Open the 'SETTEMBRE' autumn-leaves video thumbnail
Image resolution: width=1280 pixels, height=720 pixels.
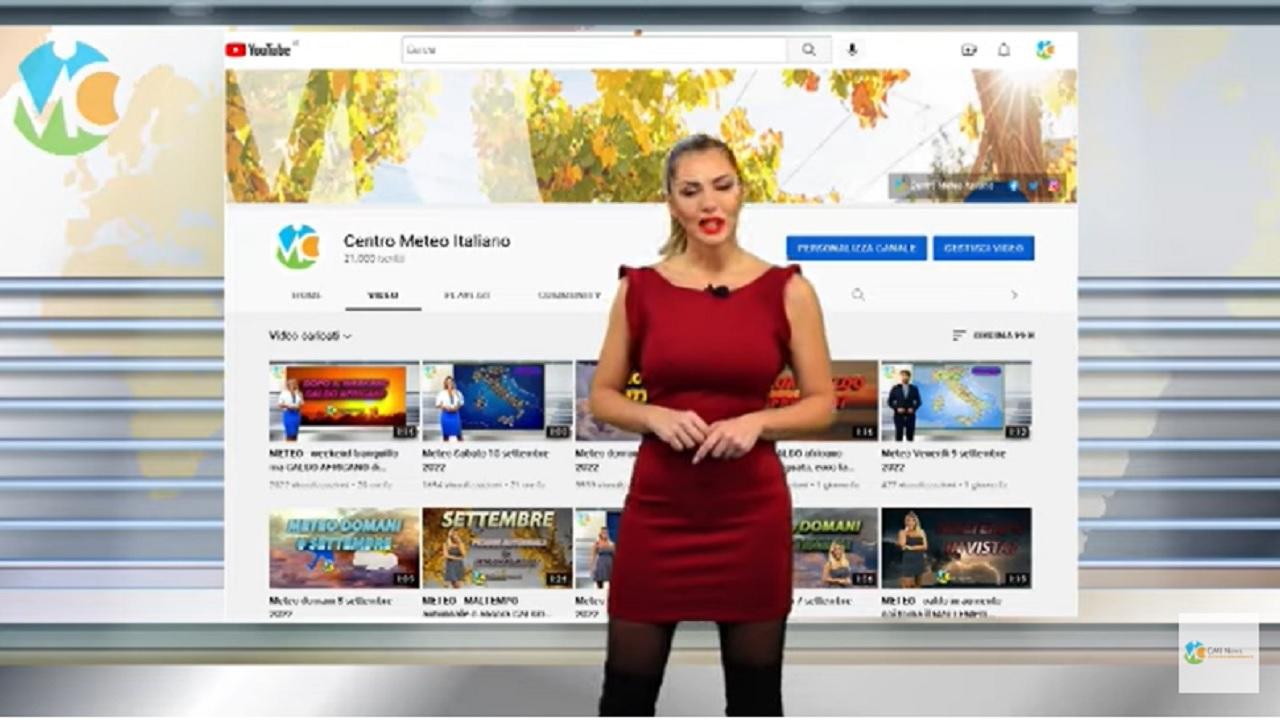(x=497, y=548)
